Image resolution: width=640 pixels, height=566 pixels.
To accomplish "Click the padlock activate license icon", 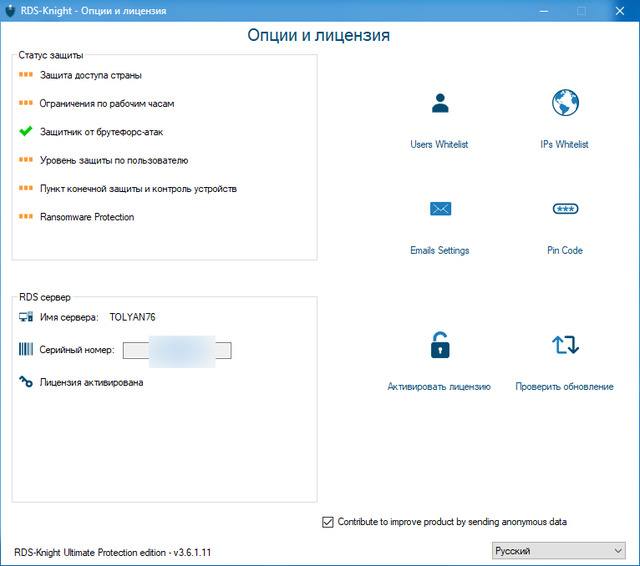I will point(439,345).
